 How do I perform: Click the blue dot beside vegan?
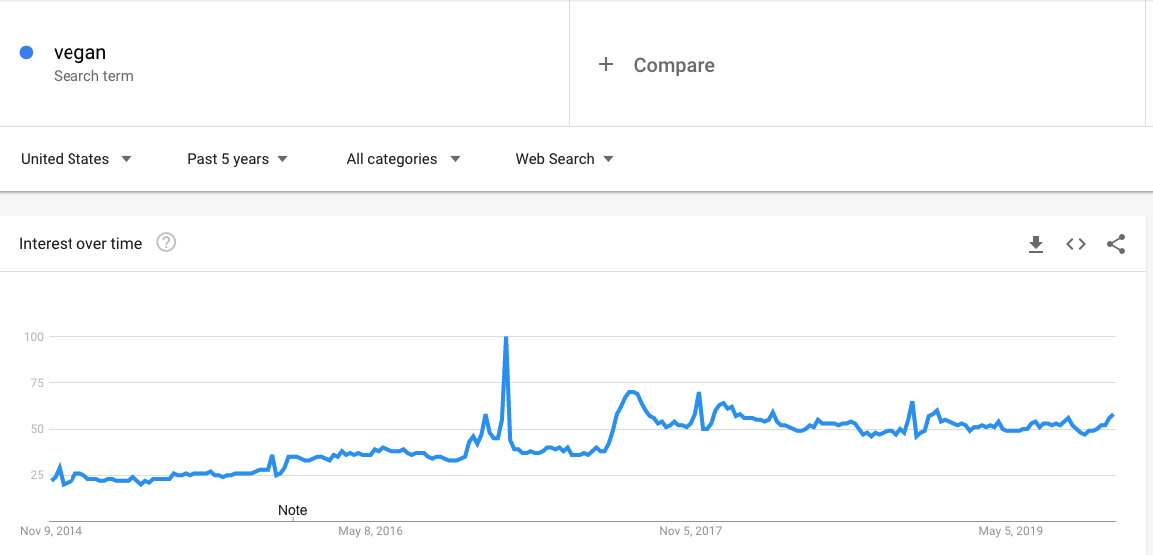pyautogui.click(x=27, y=53)
